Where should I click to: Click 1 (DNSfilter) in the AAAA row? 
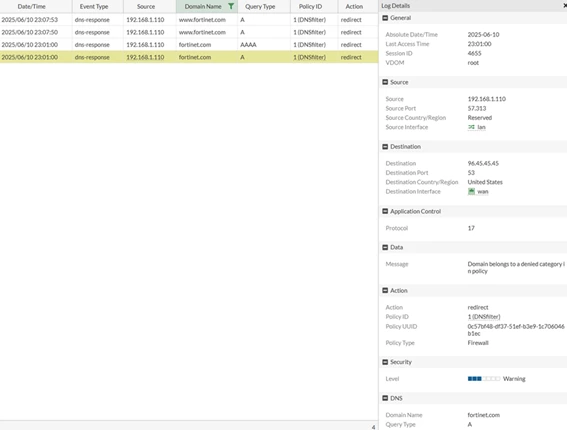[x=310, y=45]
